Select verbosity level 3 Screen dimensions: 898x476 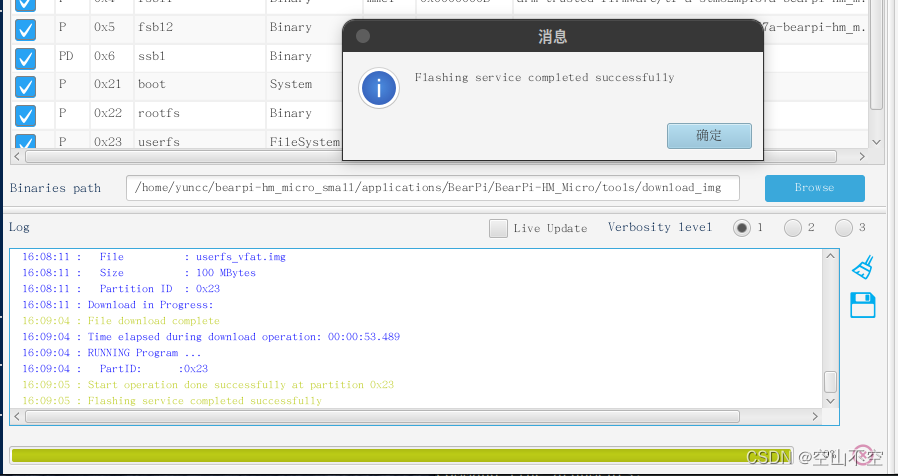click(x=844, y=228)
